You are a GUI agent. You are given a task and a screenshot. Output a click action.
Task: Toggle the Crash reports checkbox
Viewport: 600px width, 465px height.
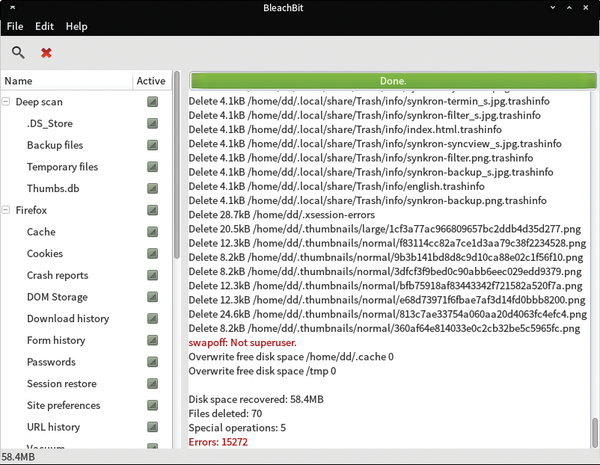(x=153, y=275)
